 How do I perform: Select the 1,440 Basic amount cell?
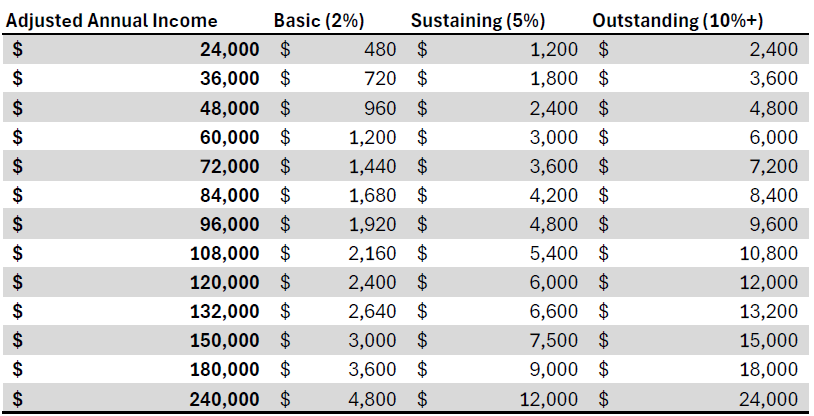click(x=372, y=165)
